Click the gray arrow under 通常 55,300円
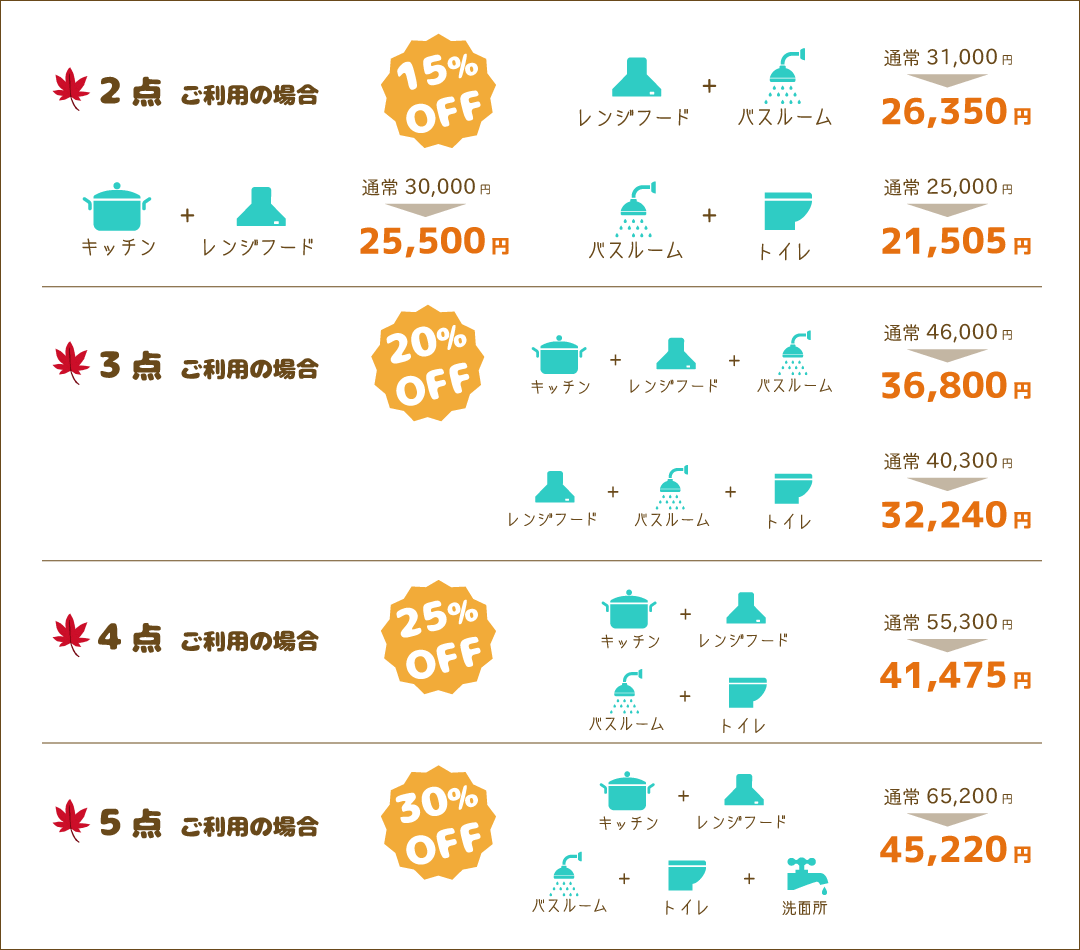Viewport: 1080px width, 950px height. (947, 646)
